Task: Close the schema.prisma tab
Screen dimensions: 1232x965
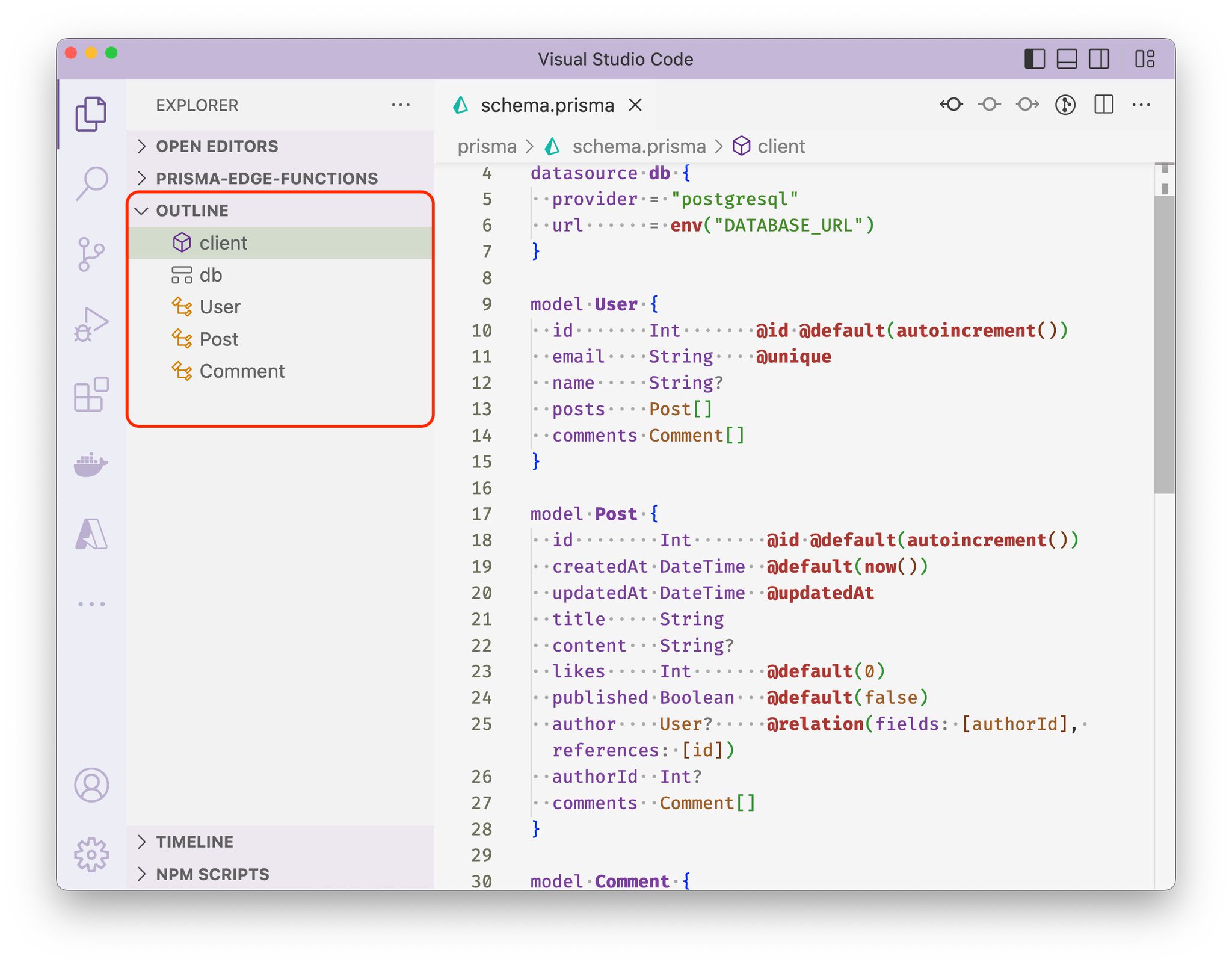Action: click(x=635, y=105)
